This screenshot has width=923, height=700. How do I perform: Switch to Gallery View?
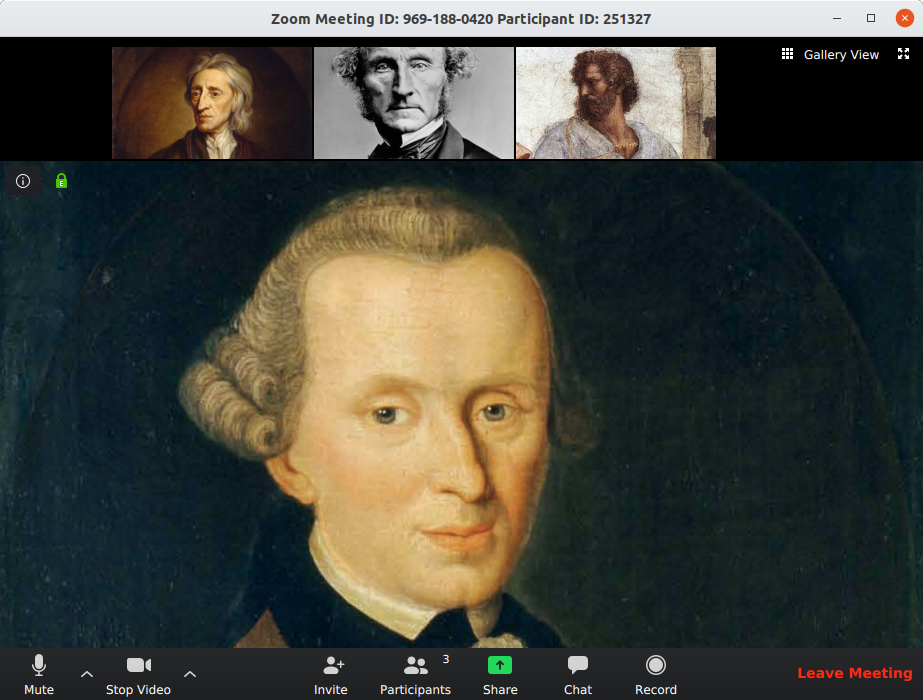coord(830,55)
